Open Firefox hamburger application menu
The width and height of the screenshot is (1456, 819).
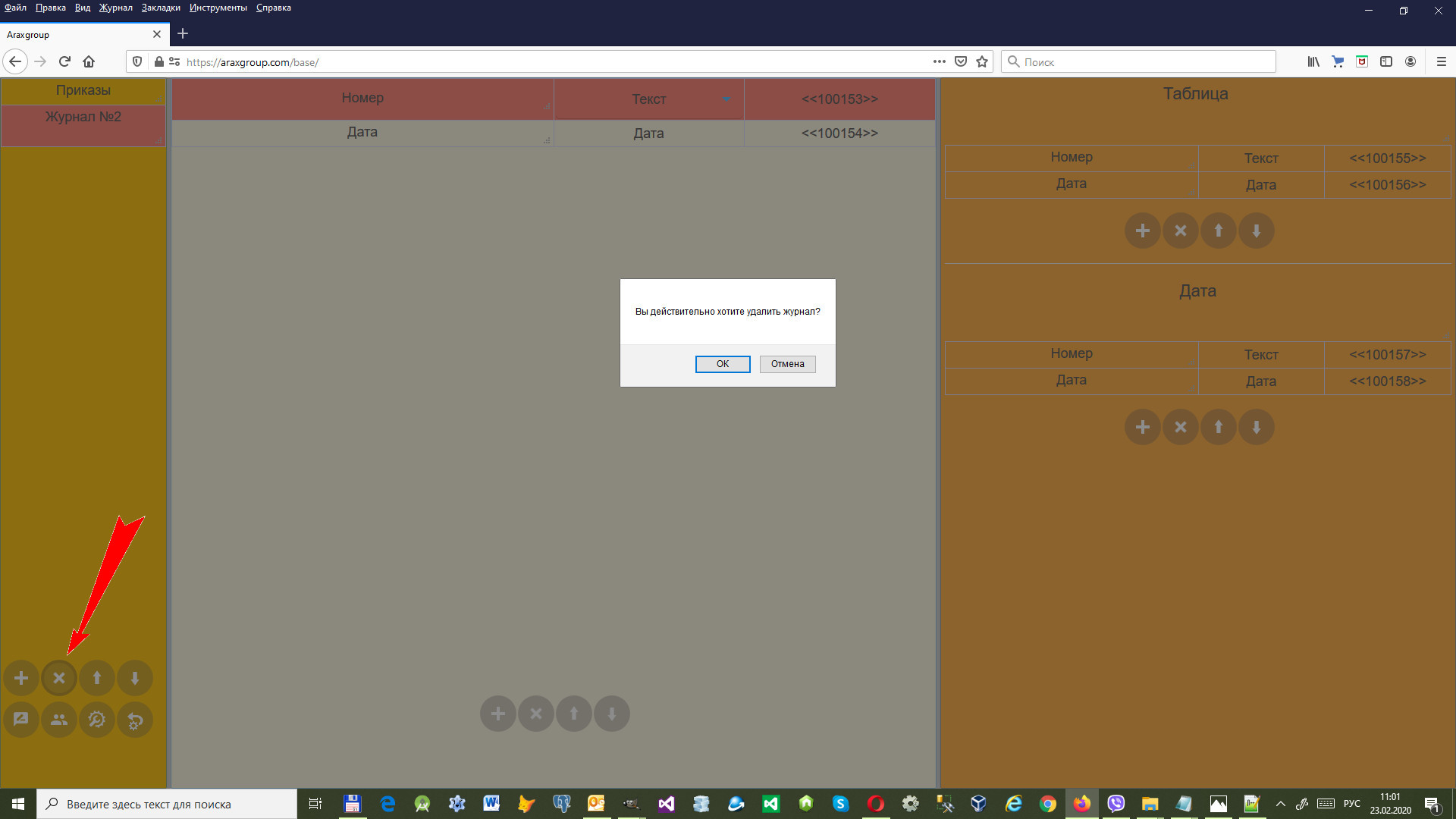1441,62
